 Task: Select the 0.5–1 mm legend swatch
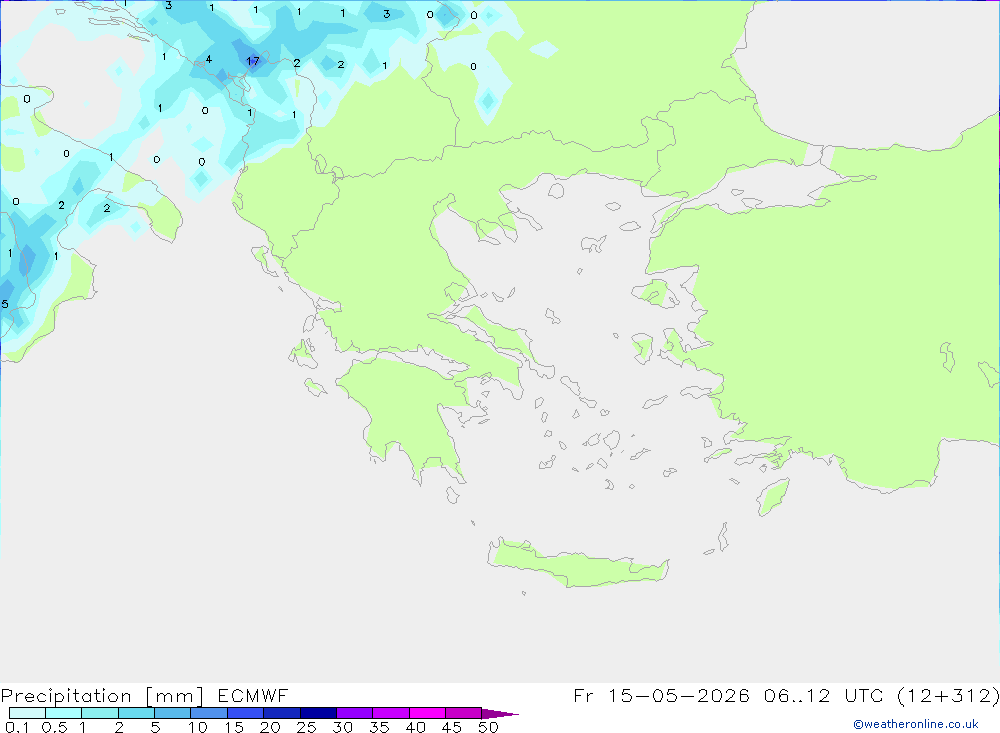[64, 713]
